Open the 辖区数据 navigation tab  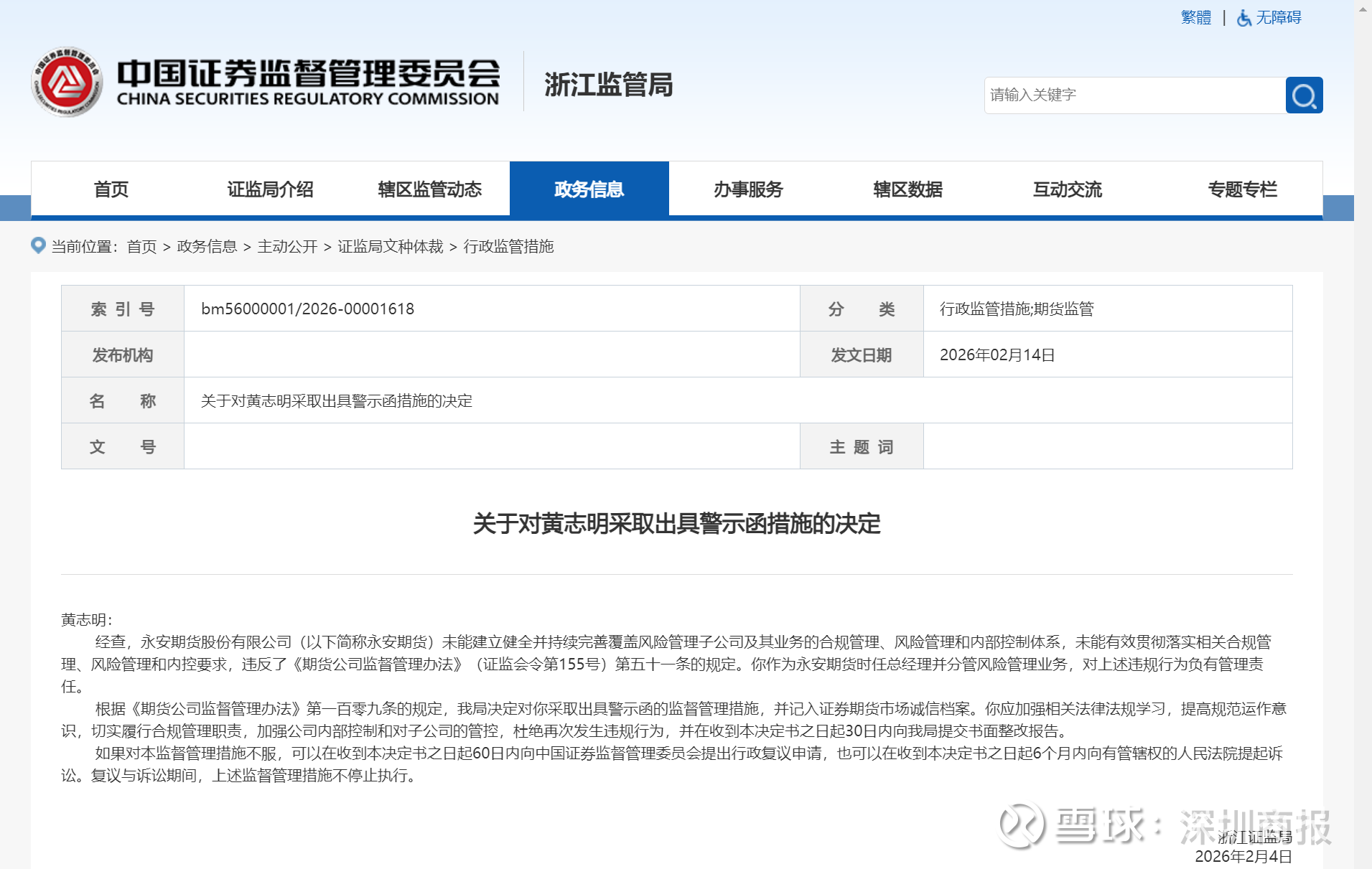pyautogui.click(x=907, y=189)
